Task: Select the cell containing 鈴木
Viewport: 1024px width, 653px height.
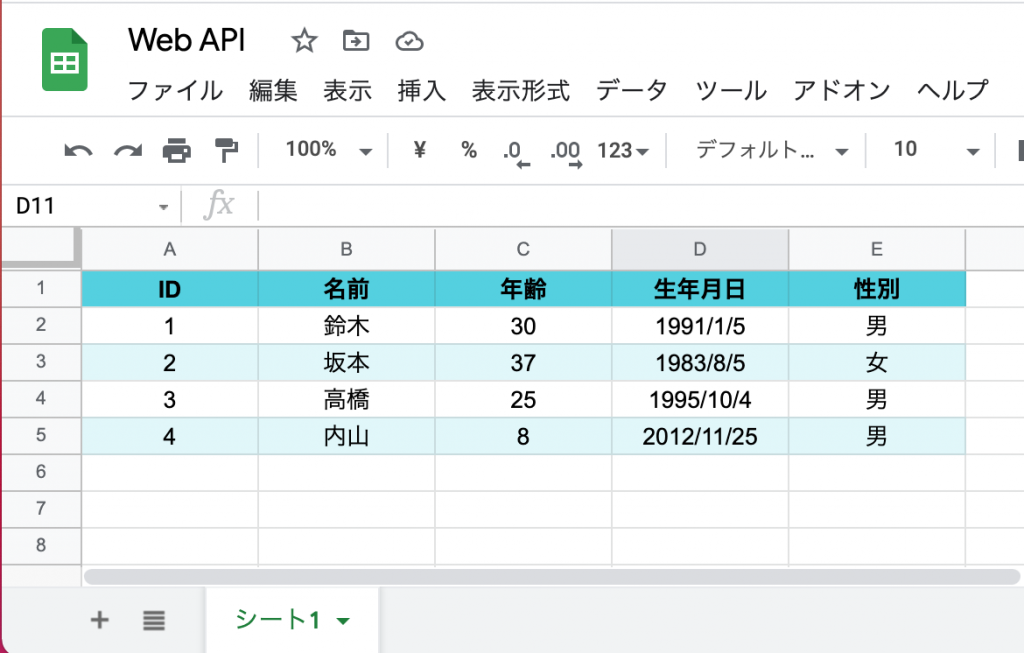Action: [347, 325]
